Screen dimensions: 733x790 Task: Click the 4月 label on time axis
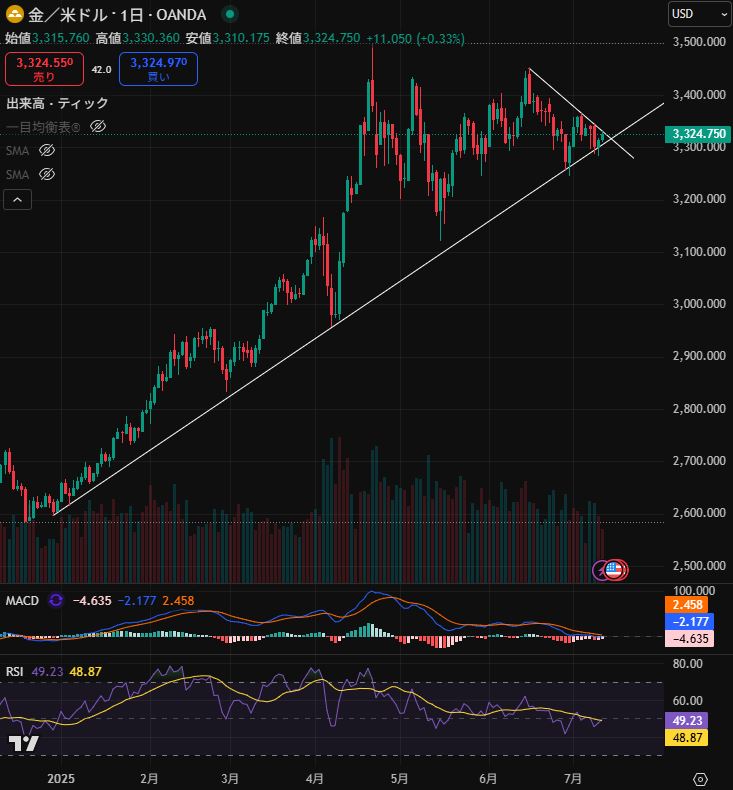pyautogui.click(x=314, y=778)
